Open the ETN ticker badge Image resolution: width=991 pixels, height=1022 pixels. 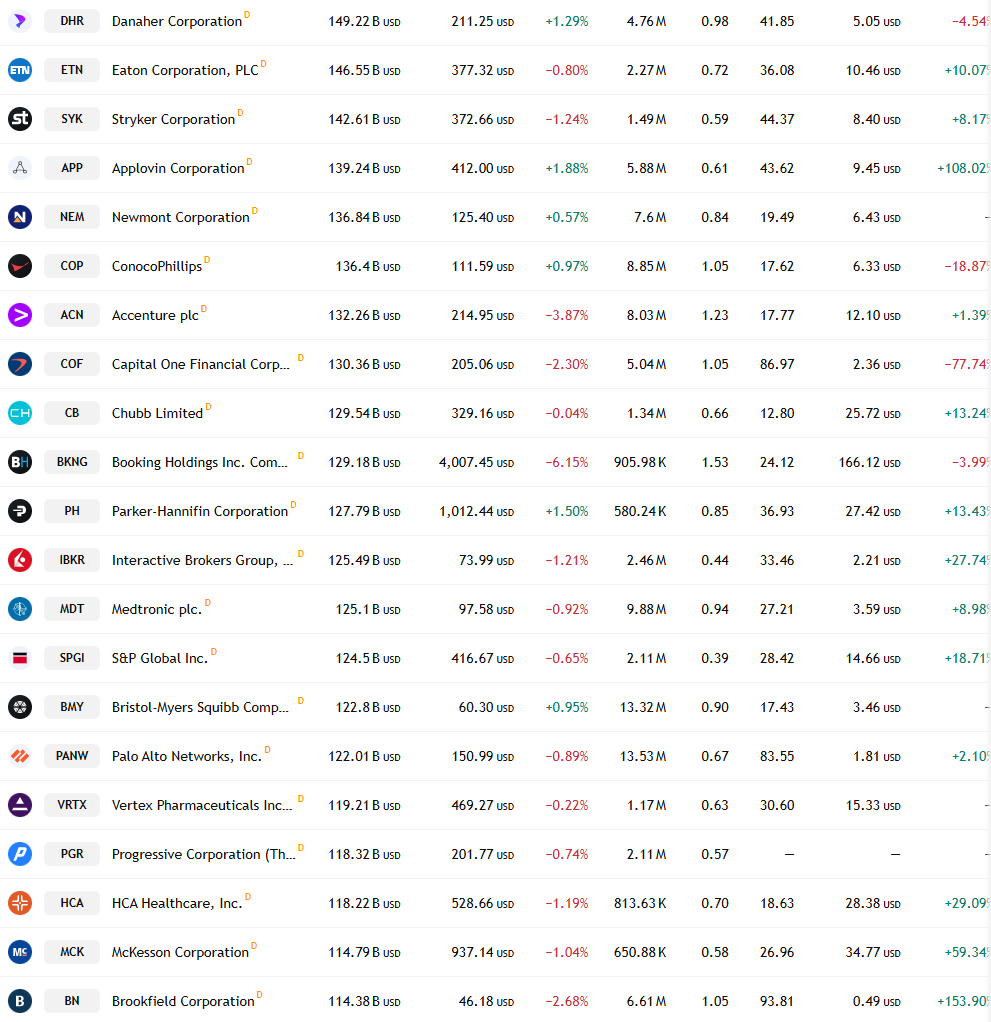coord(72,70)
